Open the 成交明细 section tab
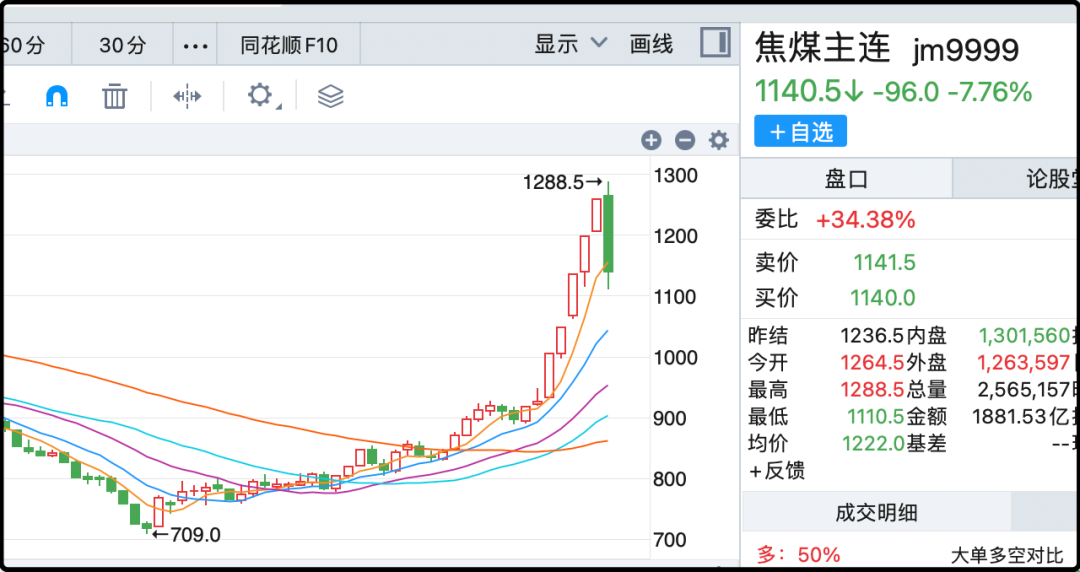 pos(876,513)
